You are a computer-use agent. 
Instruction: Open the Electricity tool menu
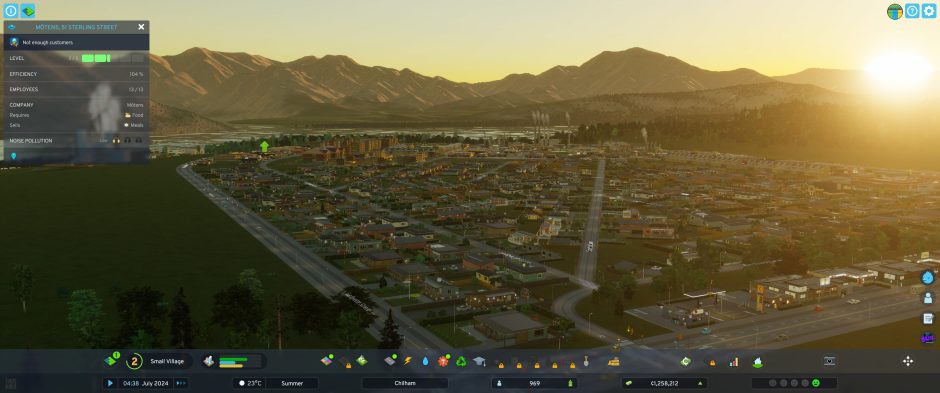tap(408, 361)
